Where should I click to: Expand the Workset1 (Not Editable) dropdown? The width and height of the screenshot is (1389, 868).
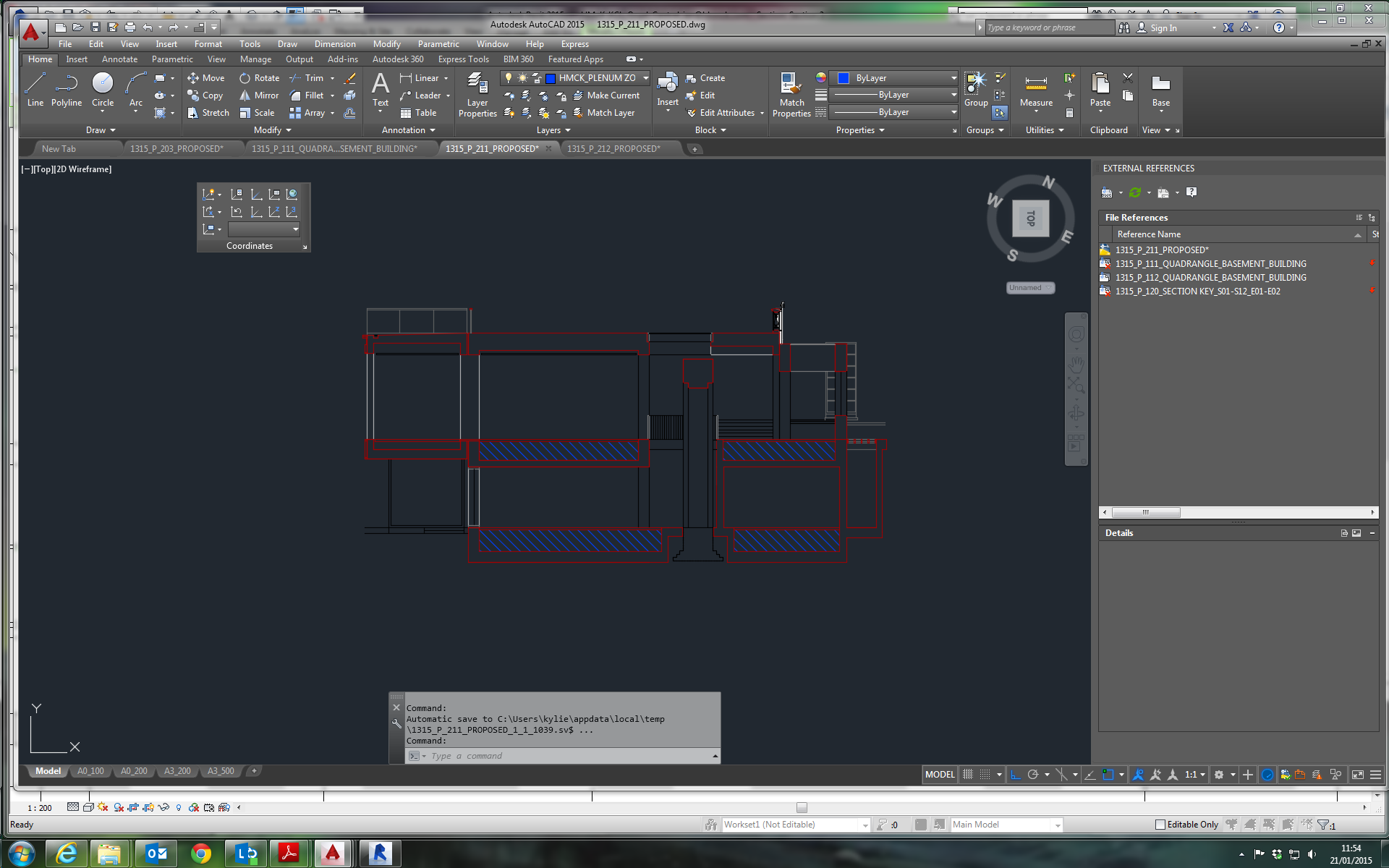coord(865,825)
